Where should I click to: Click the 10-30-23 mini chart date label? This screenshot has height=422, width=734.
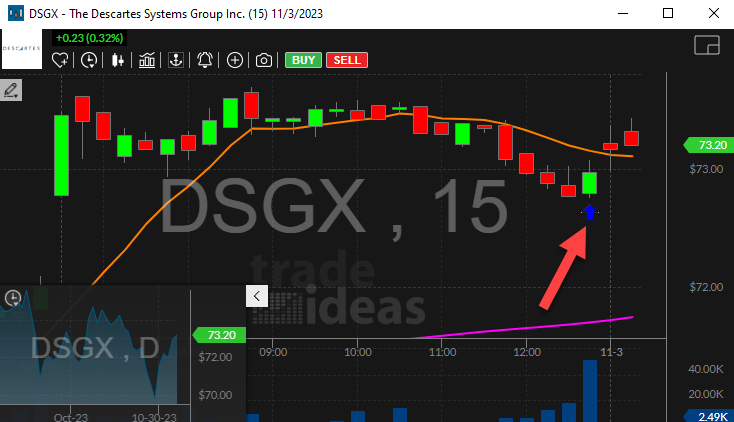[x=154, y=417]
